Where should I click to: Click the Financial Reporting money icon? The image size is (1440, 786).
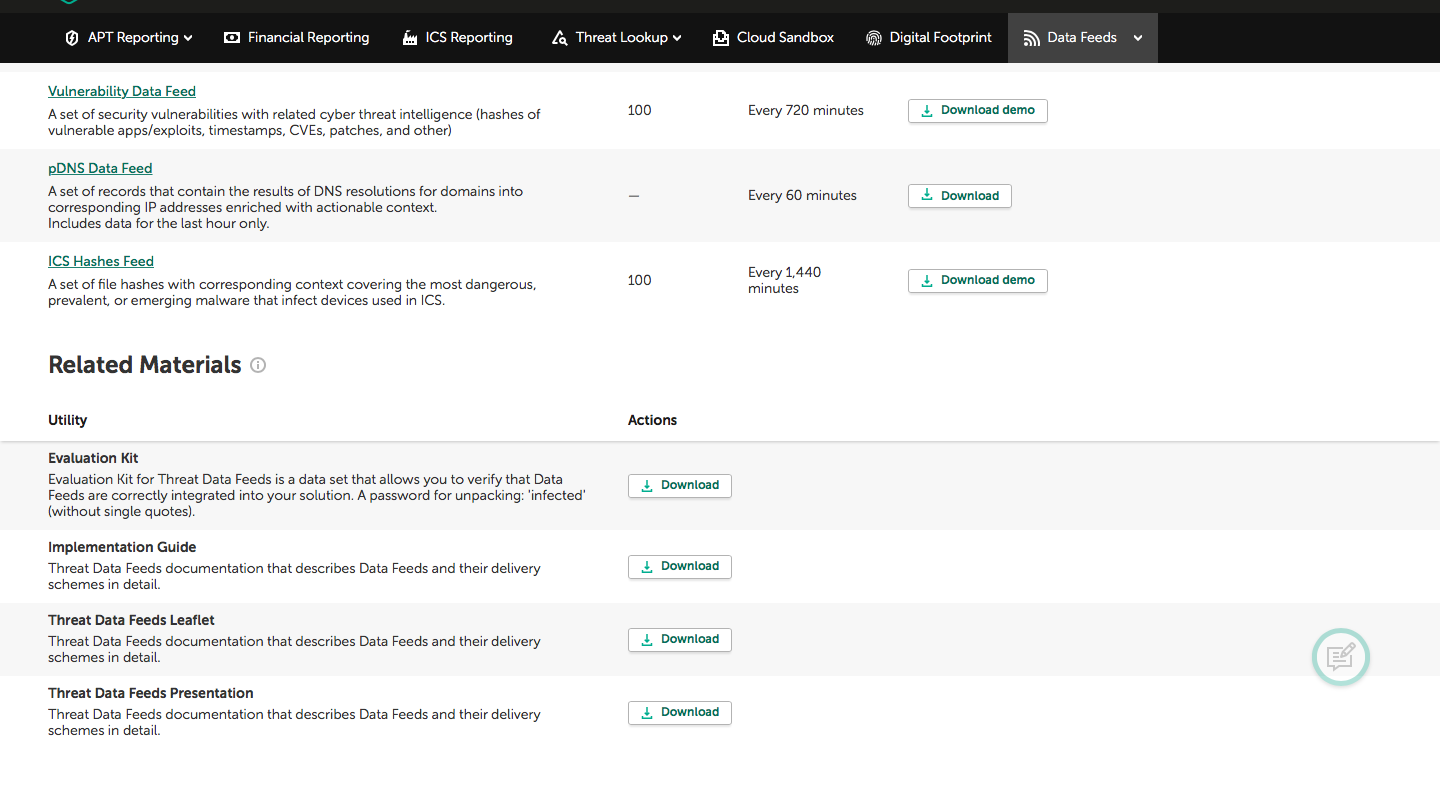(x=232, y=38)
